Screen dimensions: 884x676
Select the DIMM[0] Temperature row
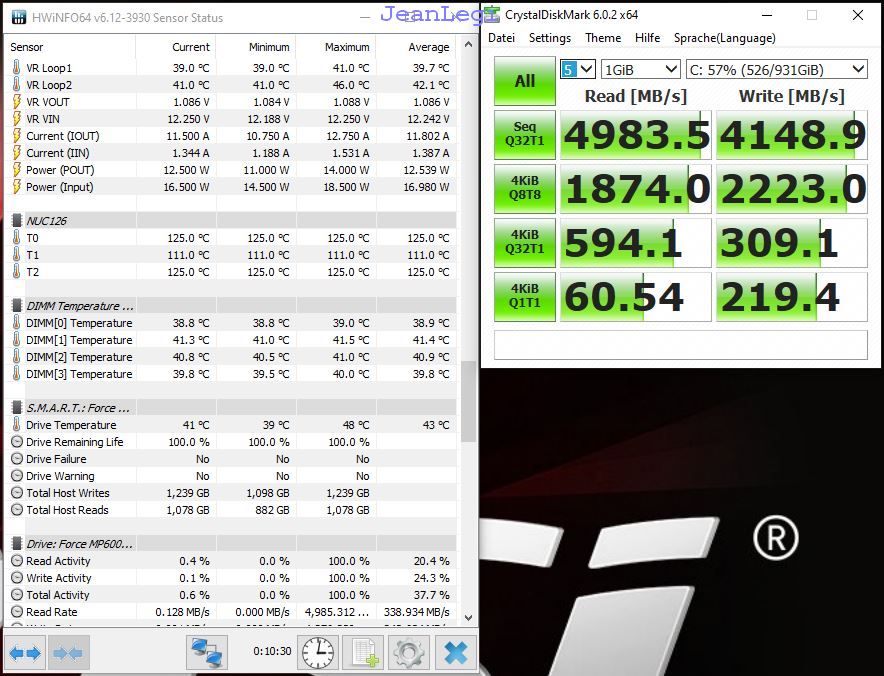tap(232, 323)
